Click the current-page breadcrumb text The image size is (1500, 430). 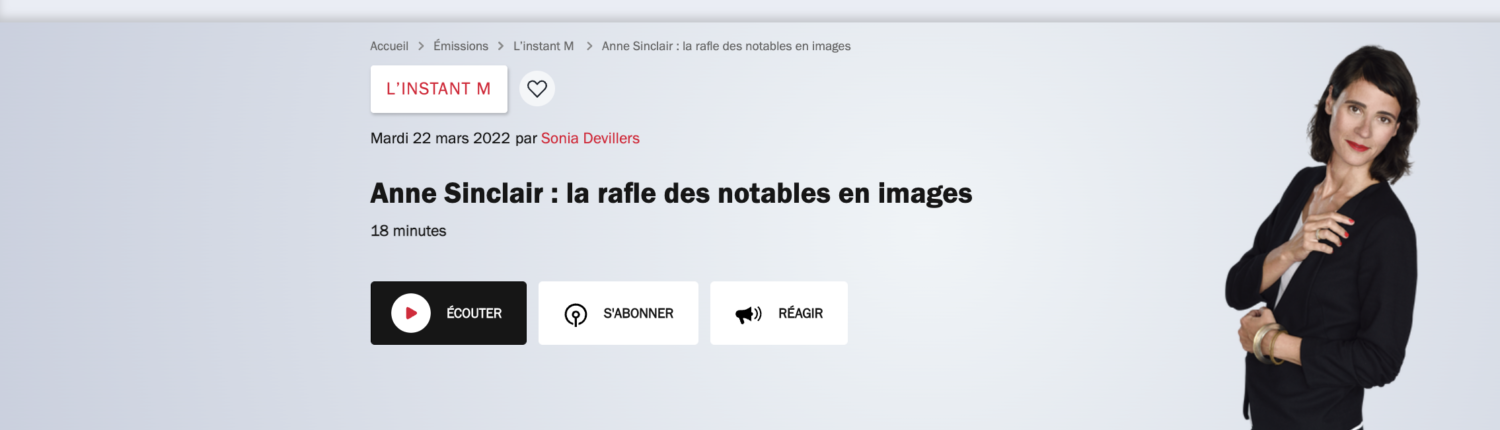(x=726, y=46)
